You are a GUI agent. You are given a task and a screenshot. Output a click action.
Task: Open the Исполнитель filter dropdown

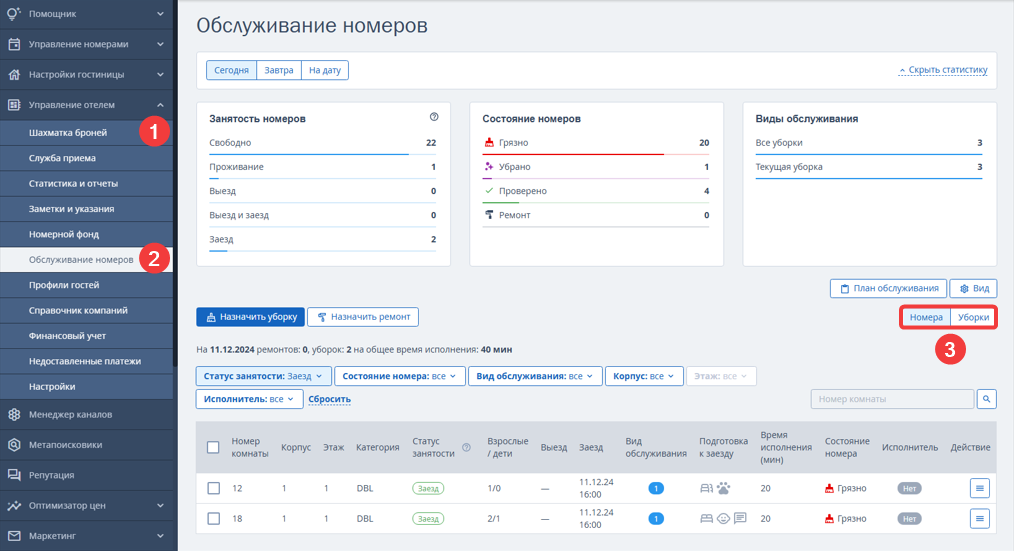pos(249,399)
